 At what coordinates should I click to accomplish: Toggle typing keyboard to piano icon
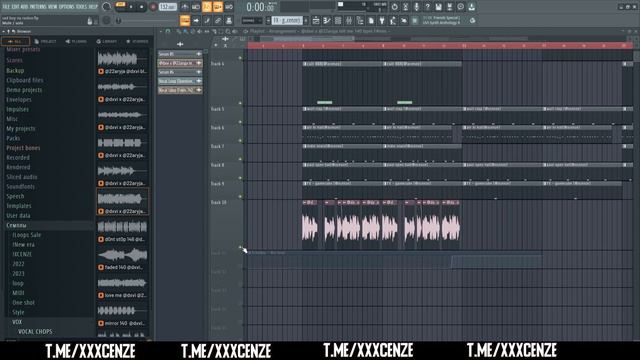[184, 20]
